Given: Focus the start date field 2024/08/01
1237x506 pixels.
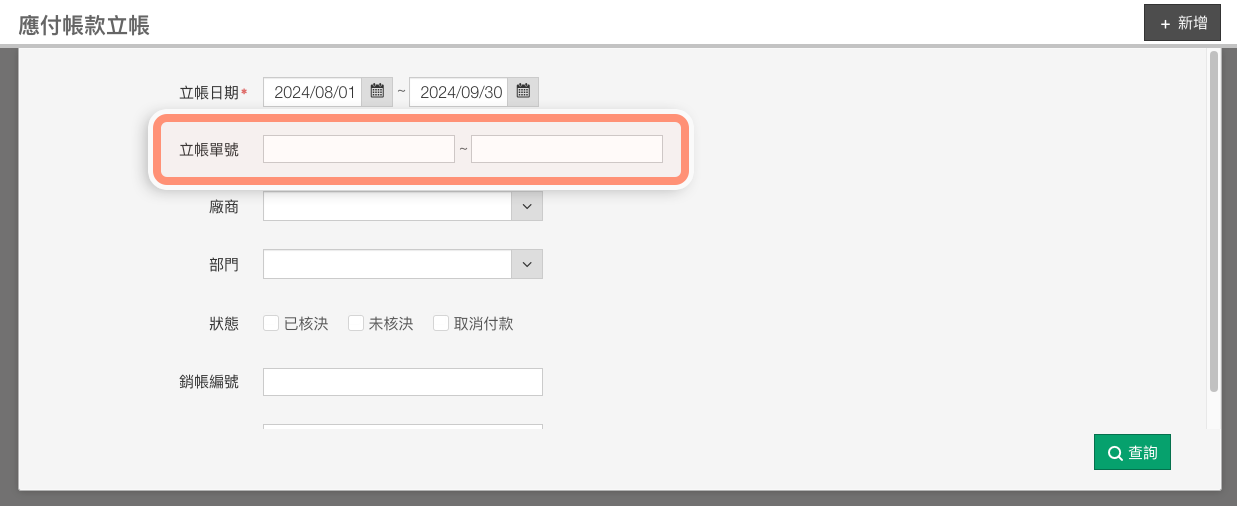Looking at the screenshot, I should 313,92.
